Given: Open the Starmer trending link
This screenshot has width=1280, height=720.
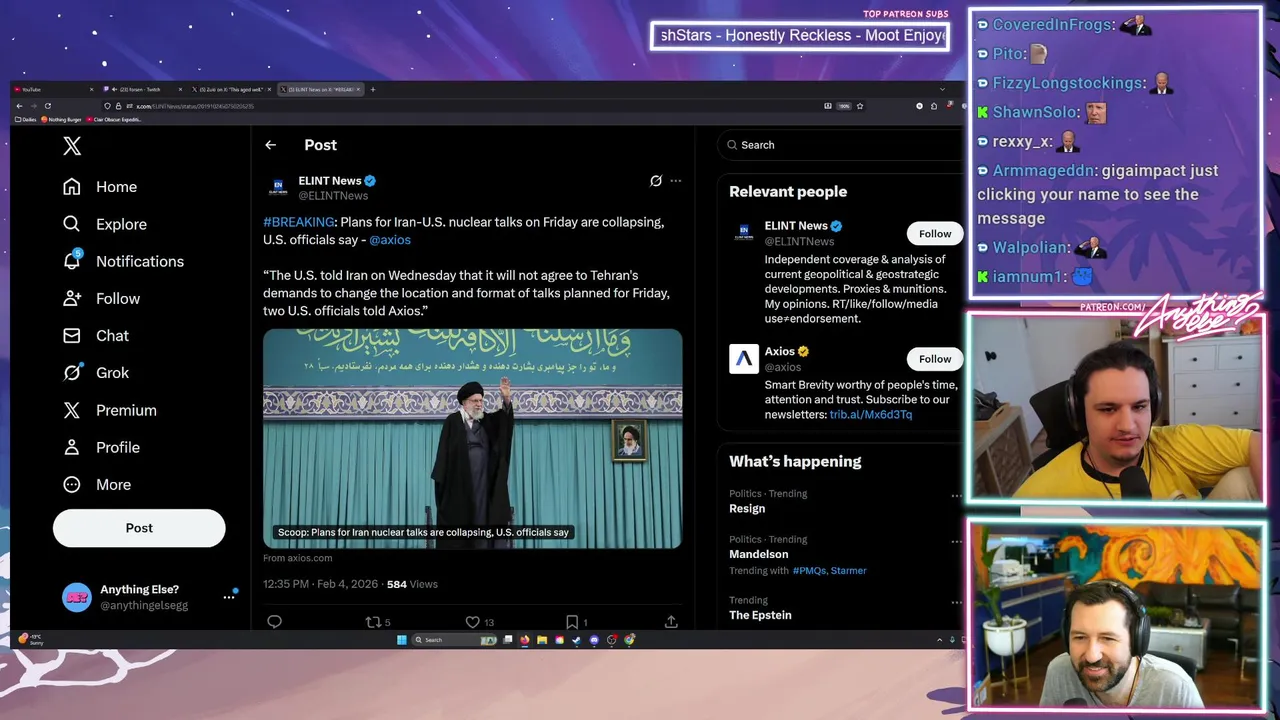Looking at the screenshot, I should click(x=848, y=571).
